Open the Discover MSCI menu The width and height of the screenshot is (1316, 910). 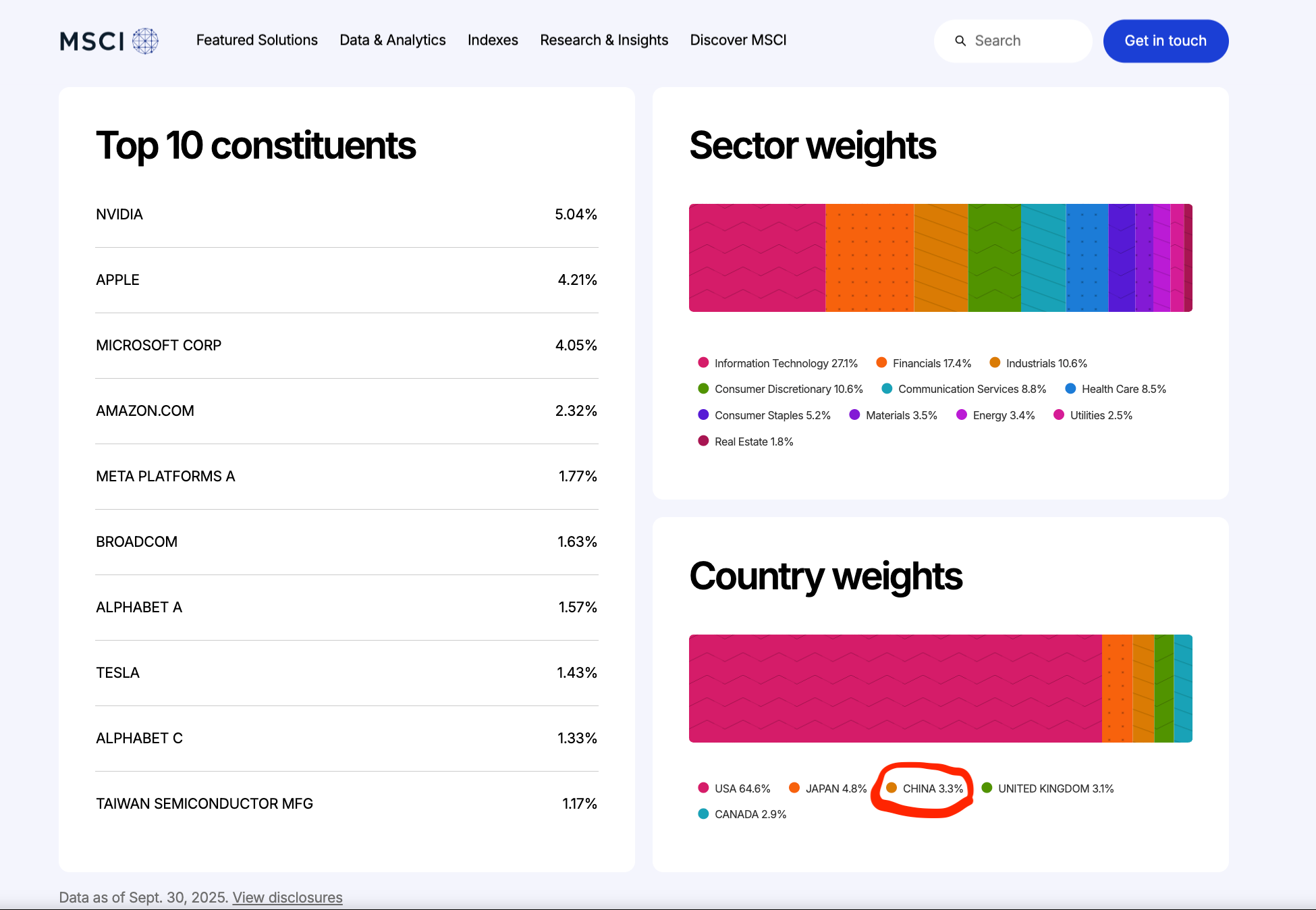click(738, 41)
